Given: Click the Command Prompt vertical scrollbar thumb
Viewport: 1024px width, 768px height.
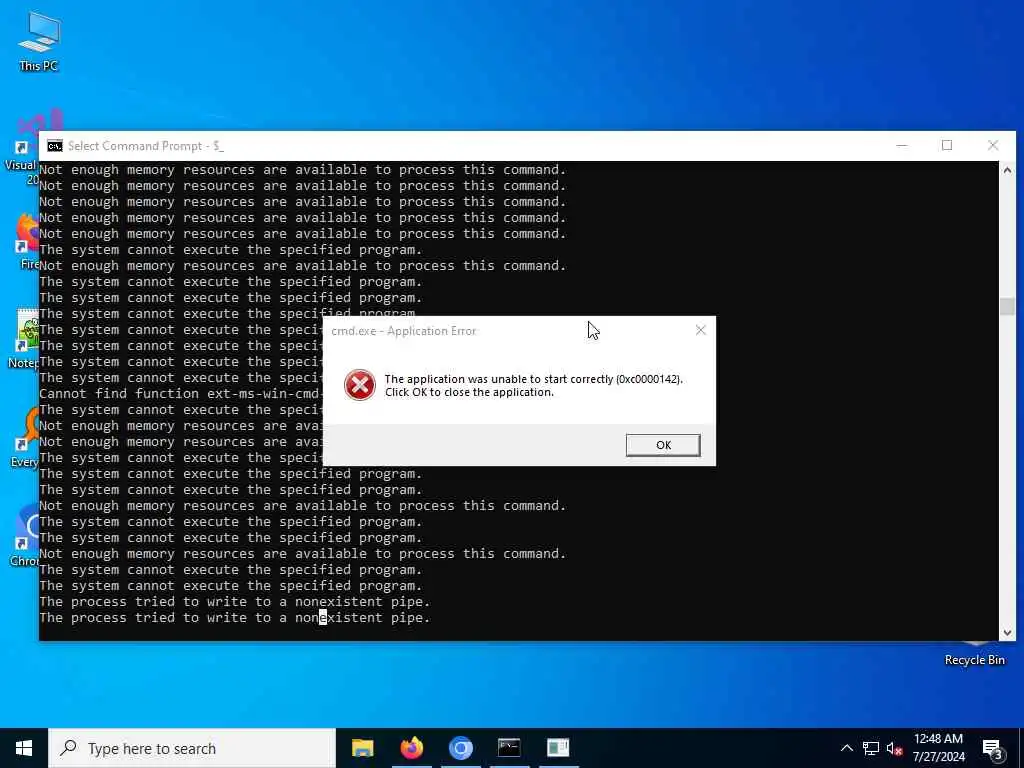Looking at the screenshot, I should [x=1007, y=307].
